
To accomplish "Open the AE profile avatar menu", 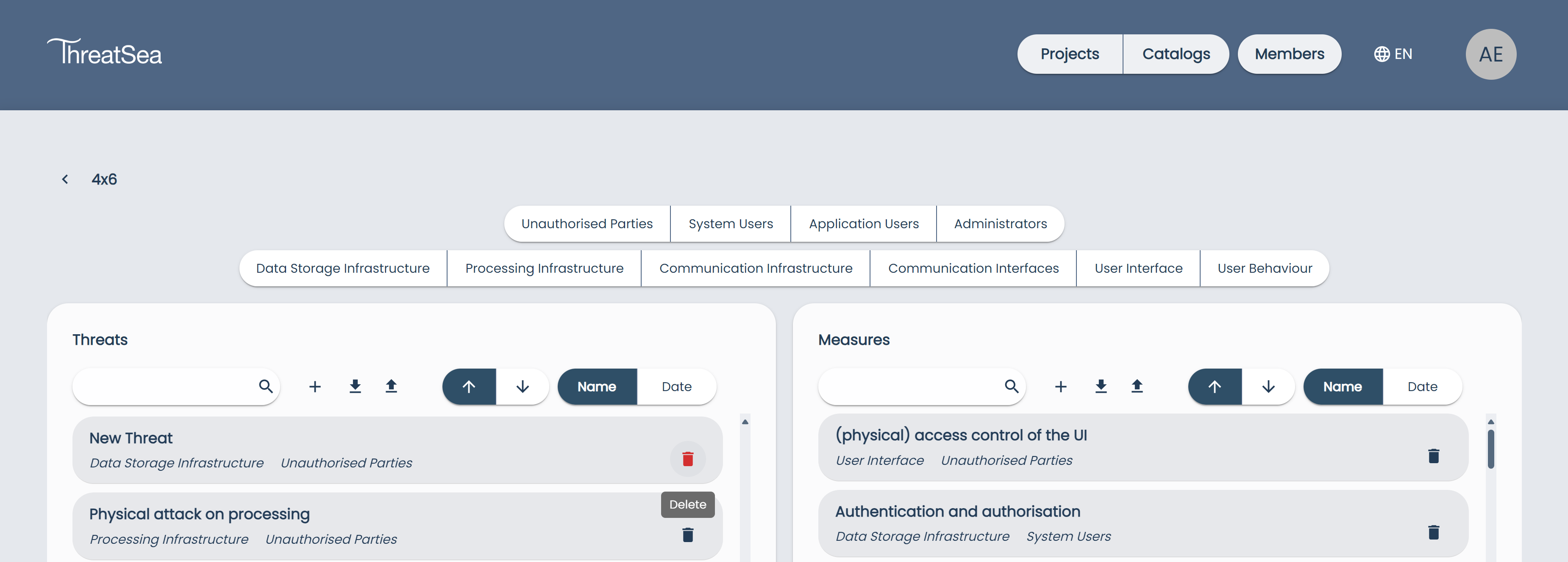I will tap(1491, 53).
